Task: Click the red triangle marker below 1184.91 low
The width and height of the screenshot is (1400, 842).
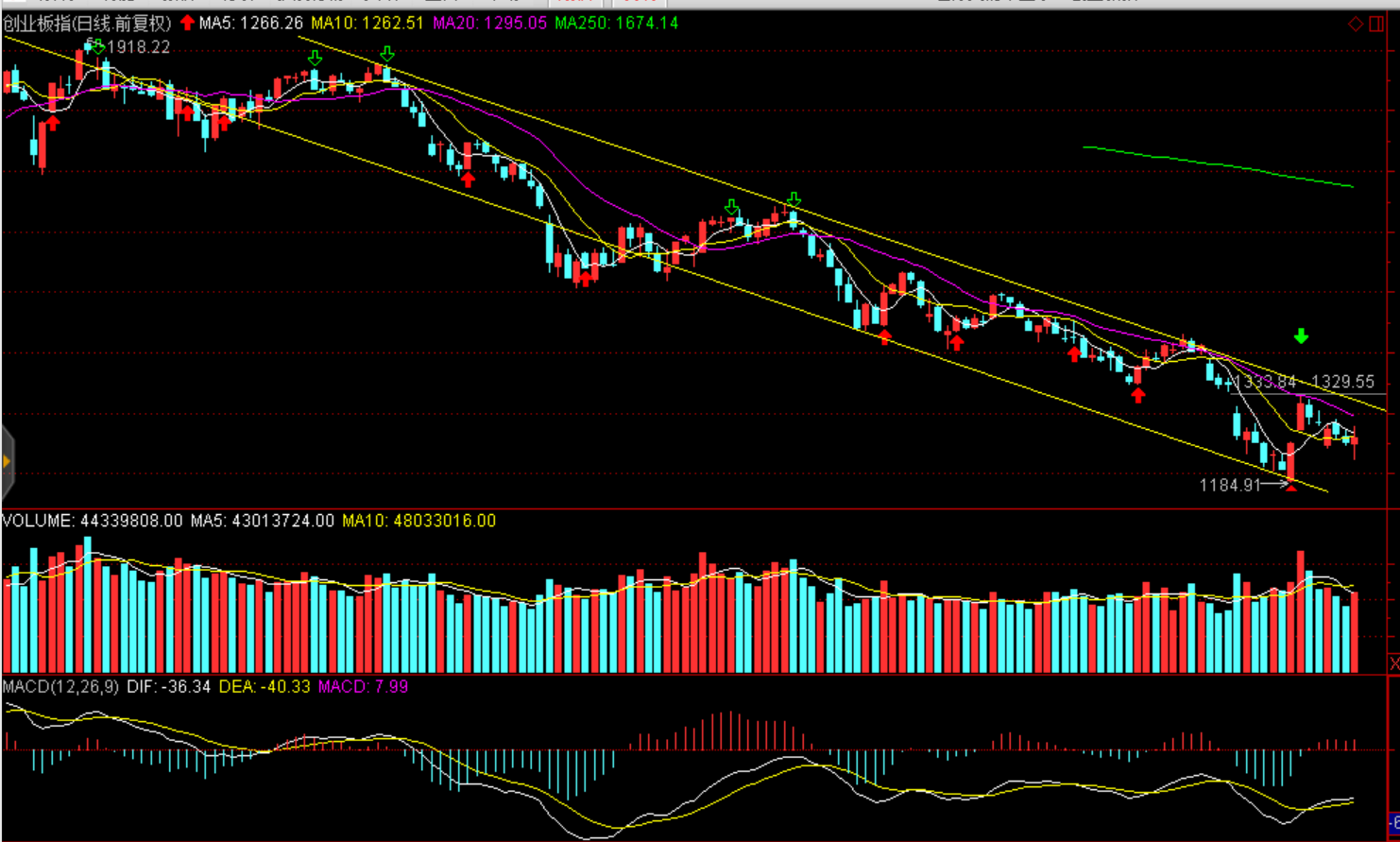Action: coord(1291,487)
